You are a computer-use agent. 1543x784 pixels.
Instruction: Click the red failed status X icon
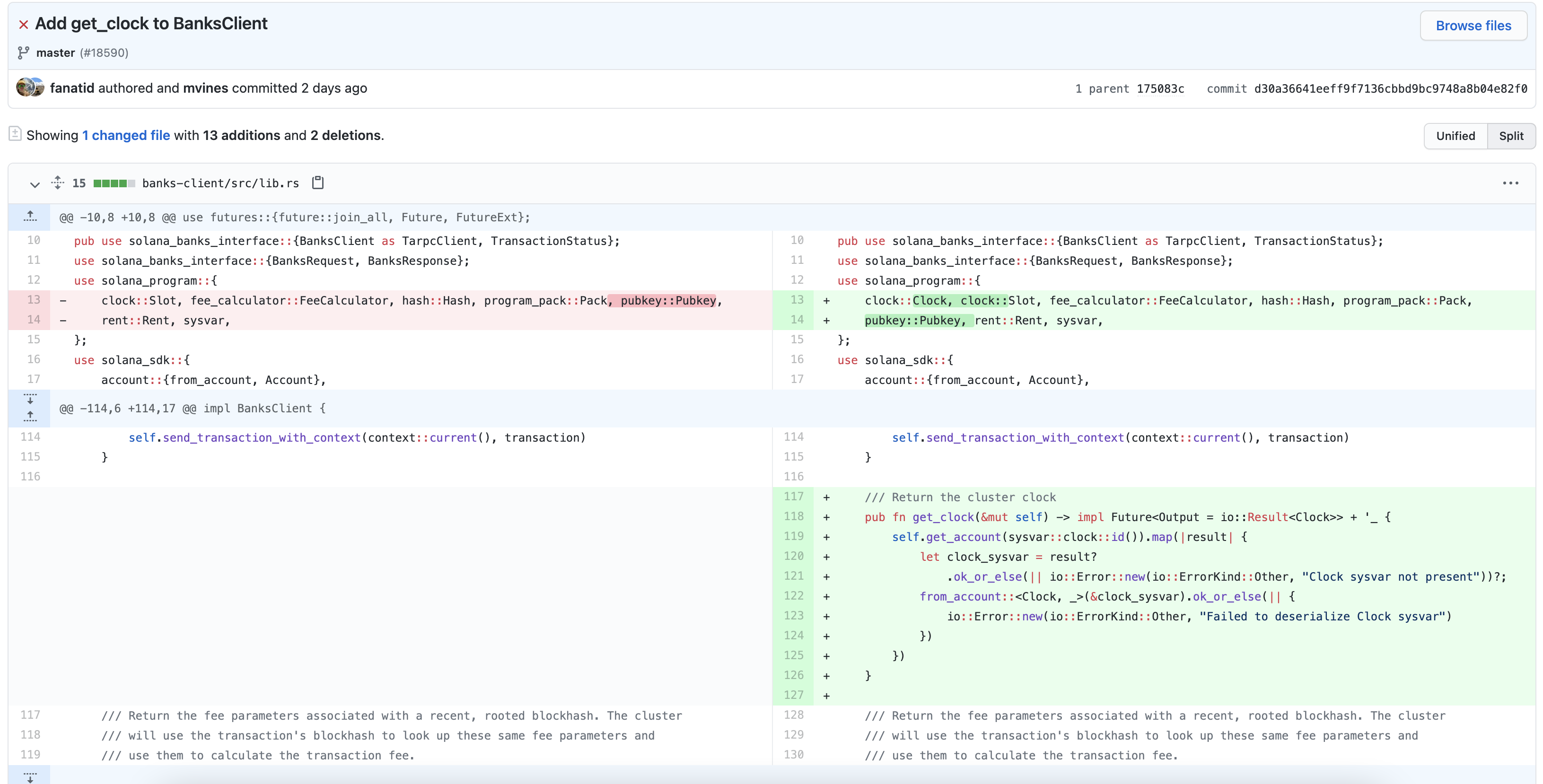23,25
